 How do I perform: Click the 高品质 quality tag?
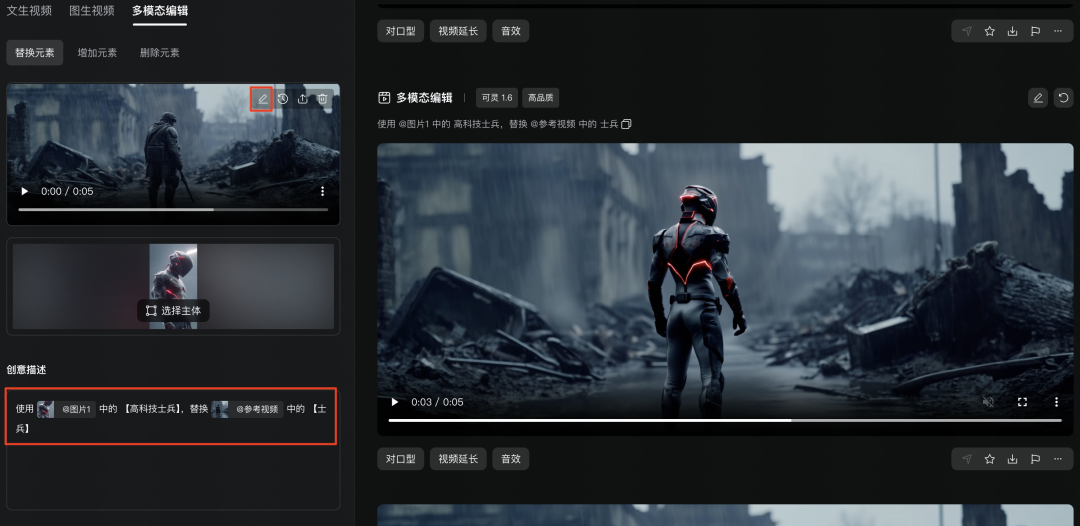click(x=541, y=98)
